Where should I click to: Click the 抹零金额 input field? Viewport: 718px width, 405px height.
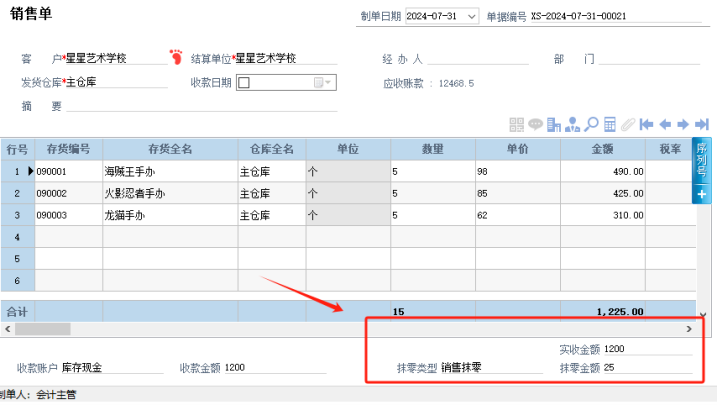(647, 368)
